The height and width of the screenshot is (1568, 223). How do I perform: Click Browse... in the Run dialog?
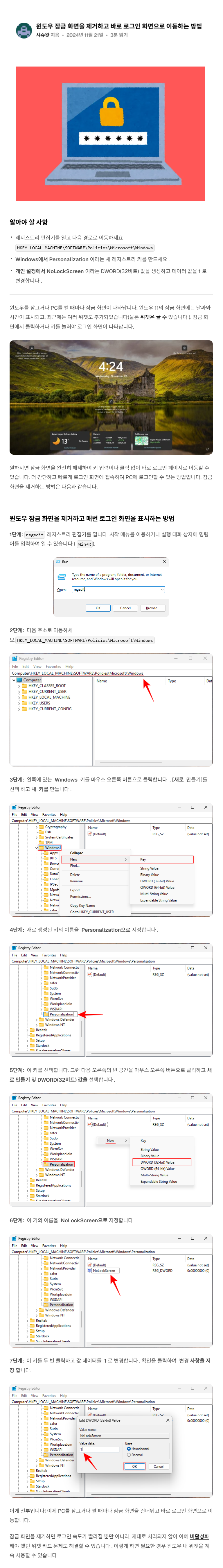152,608
